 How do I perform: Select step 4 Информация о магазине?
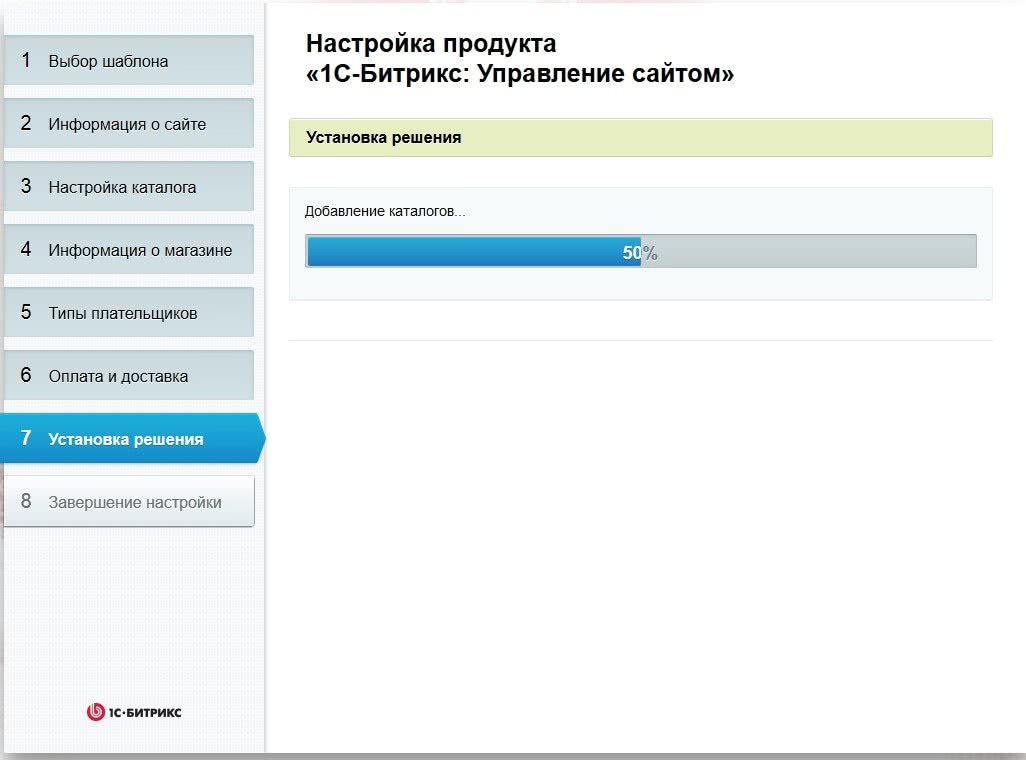point(129,249)
